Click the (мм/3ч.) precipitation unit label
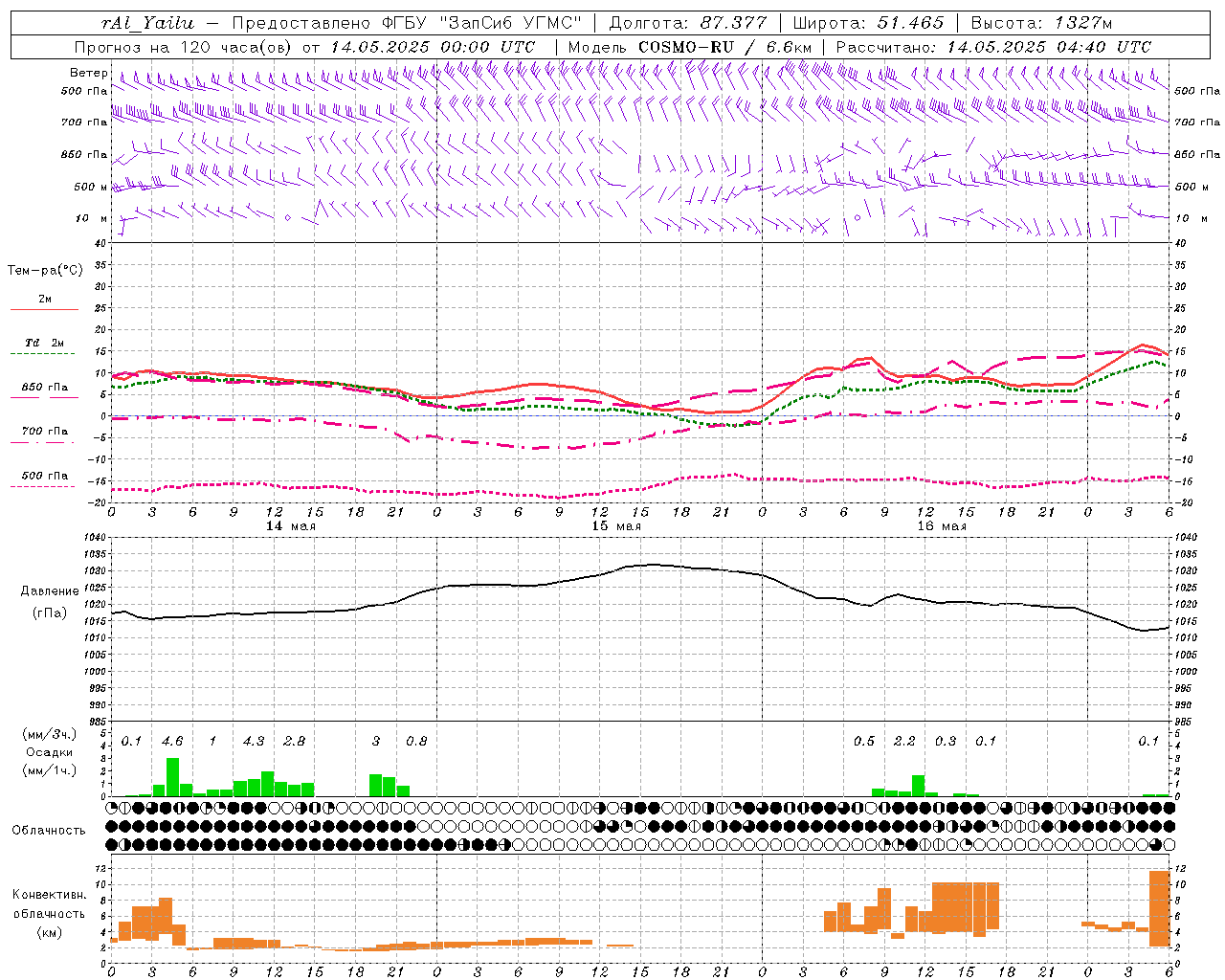The height and width of the screenshot is (980, 1225). click(x=50, y=734)
